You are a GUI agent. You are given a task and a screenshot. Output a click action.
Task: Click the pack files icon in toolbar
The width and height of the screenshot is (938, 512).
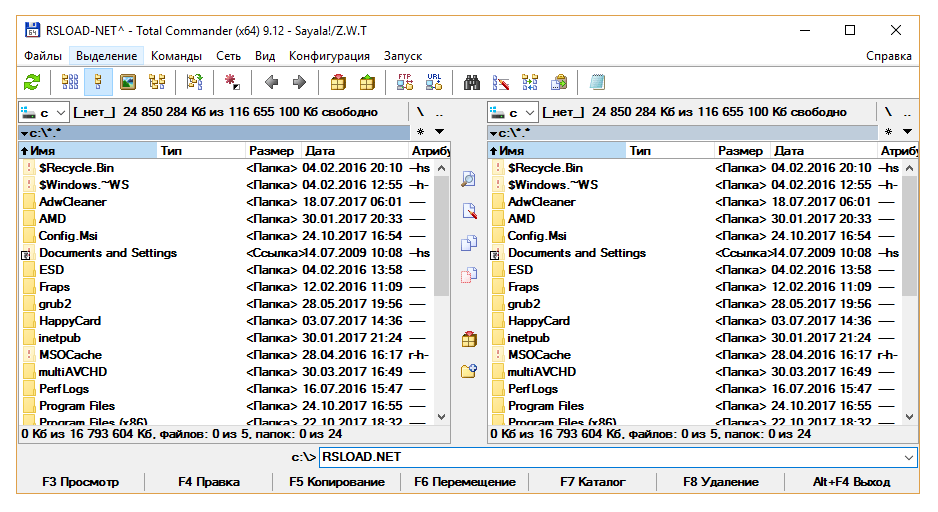click(x=338, y=82)
